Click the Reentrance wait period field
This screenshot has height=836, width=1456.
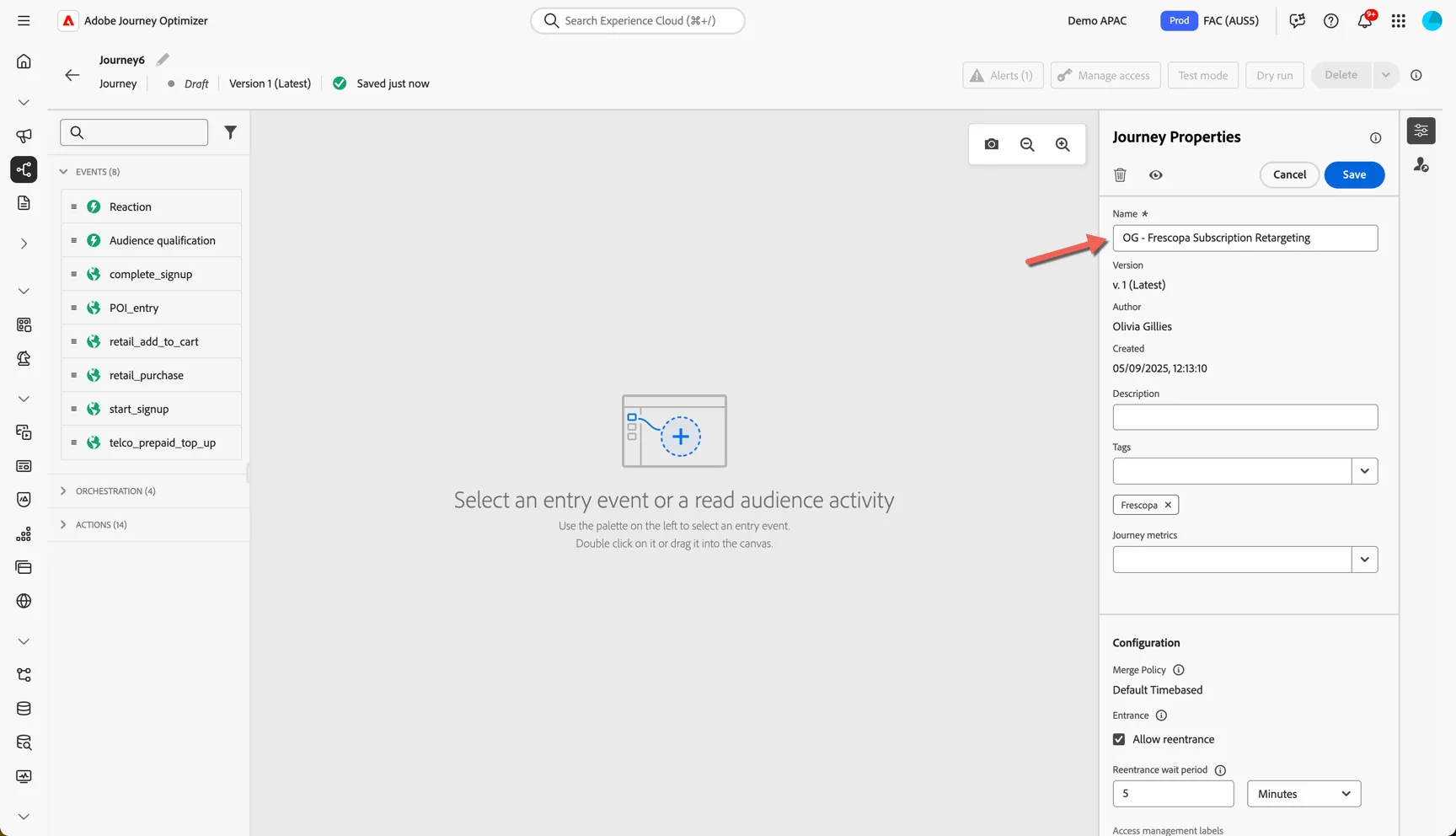1173,794
